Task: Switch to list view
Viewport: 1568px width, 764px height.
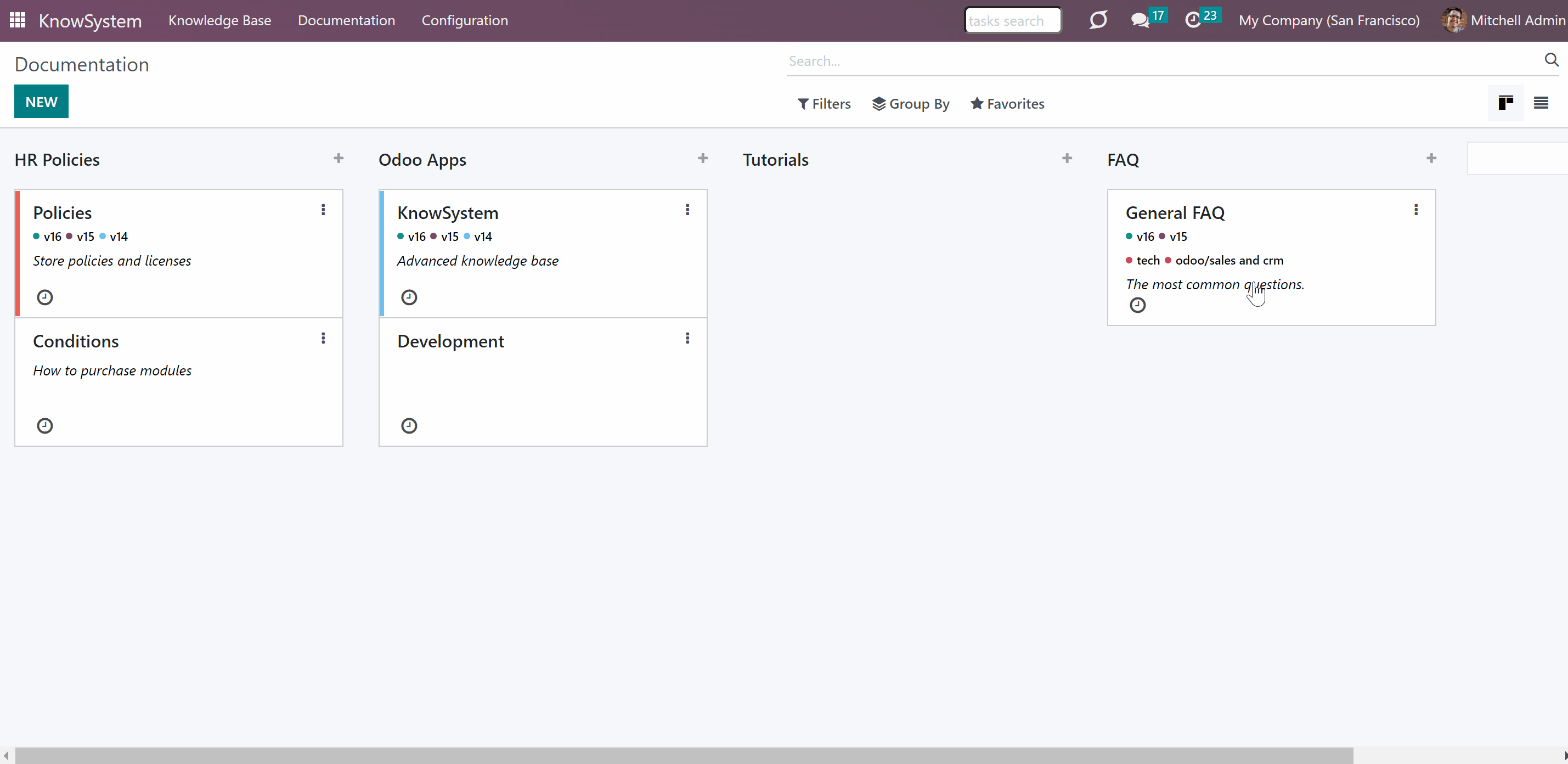Action: click(1541, 102)
